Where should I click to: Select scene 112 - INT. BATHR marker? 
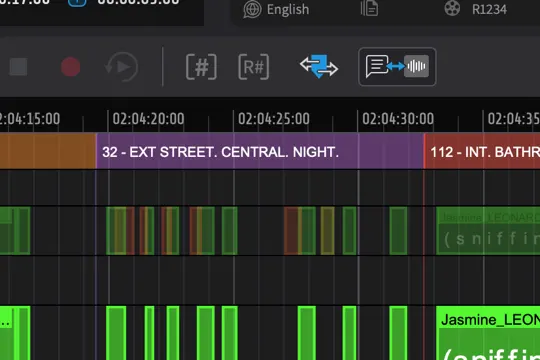click(x=482, y=152)
